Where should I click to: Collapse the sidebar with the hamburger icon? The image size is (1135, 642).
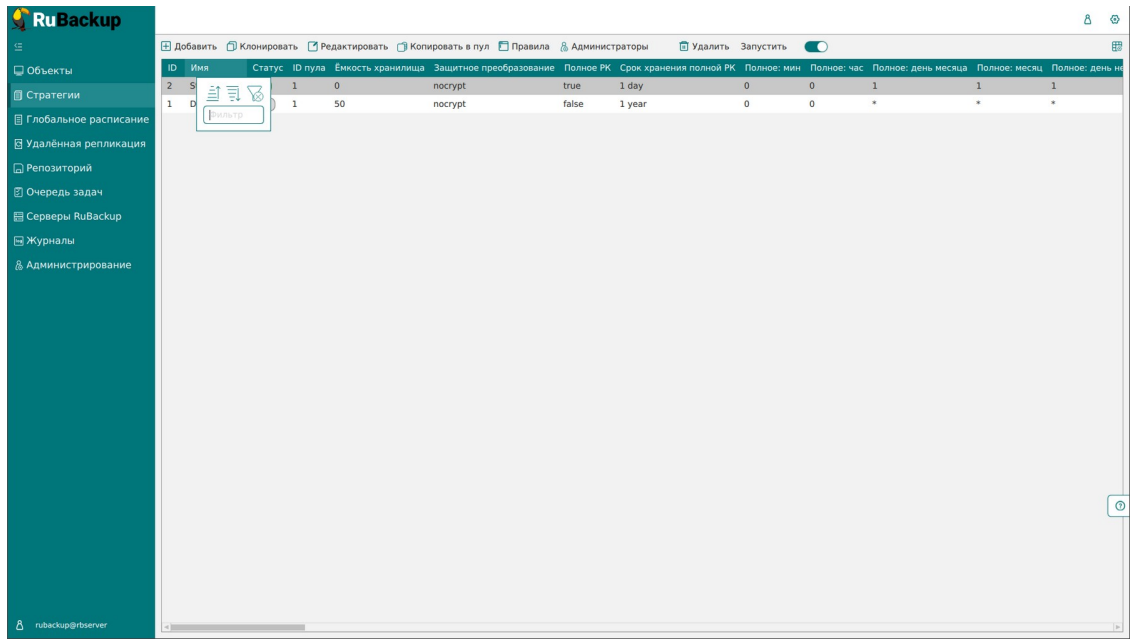point(19,46)
